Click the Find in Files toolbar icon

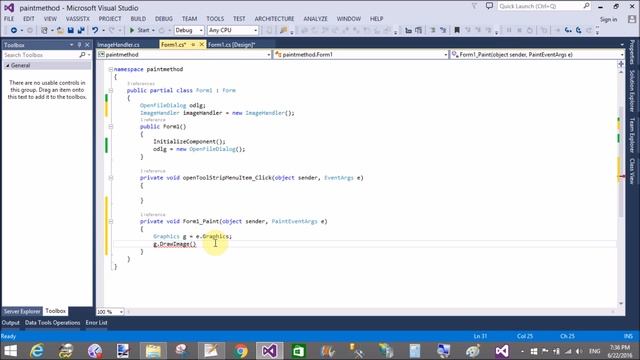(x=283, y=30)
